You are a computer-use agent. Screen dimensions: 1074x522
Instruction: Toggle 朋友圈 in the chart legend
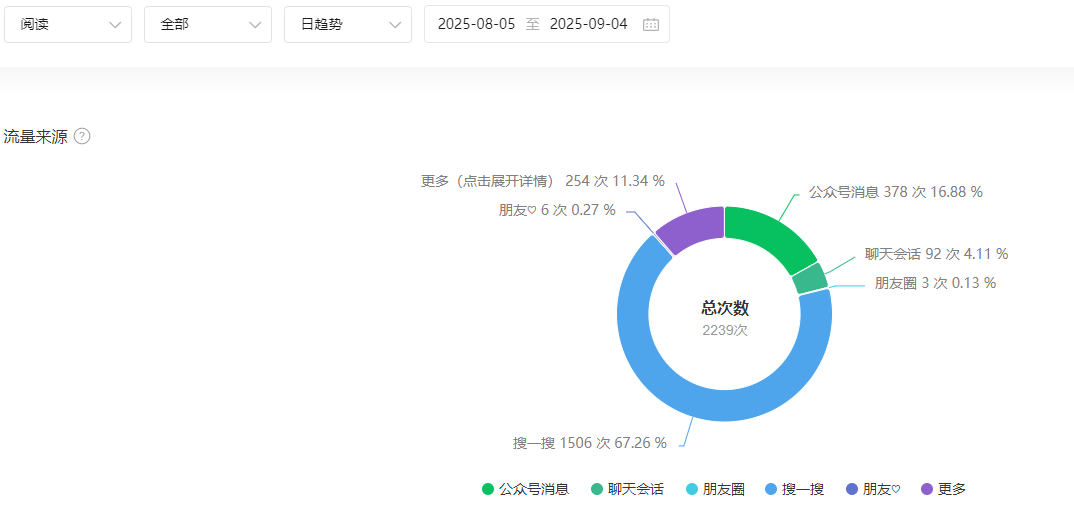tap(715, 489)
